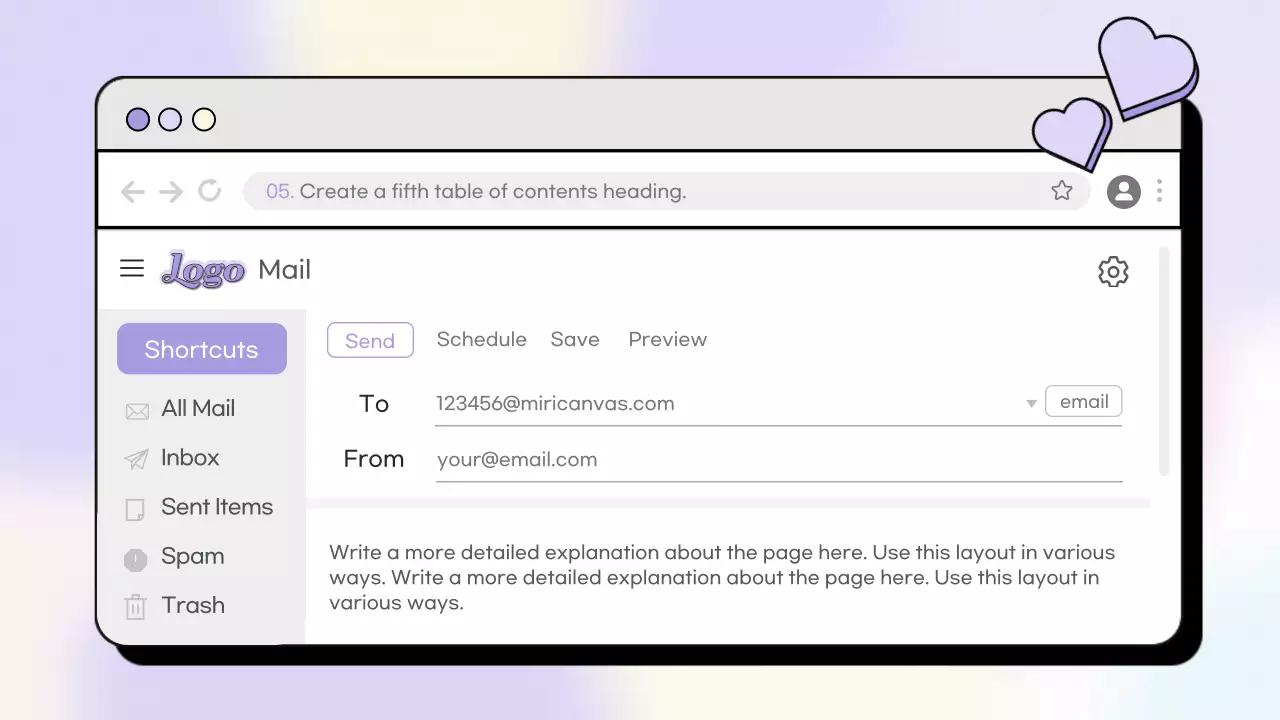Click the browser forward arrow
The width and height of the screenshot is (1280, 720).
[x=171, y=191]
